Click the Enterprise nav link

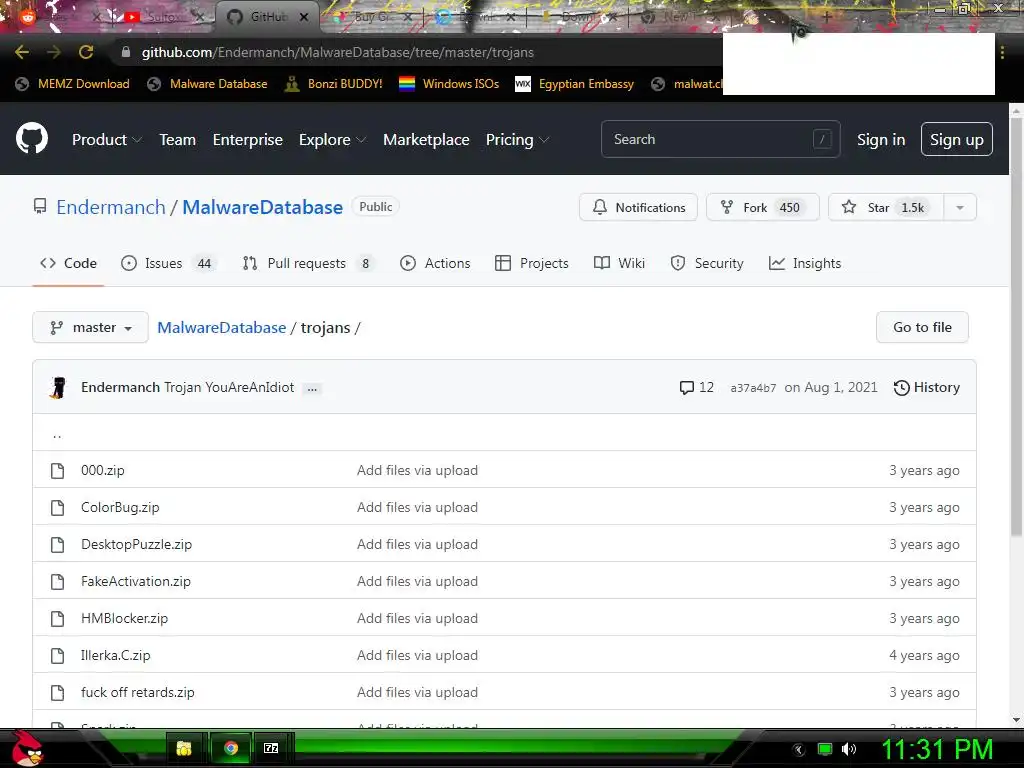(248, 140)
